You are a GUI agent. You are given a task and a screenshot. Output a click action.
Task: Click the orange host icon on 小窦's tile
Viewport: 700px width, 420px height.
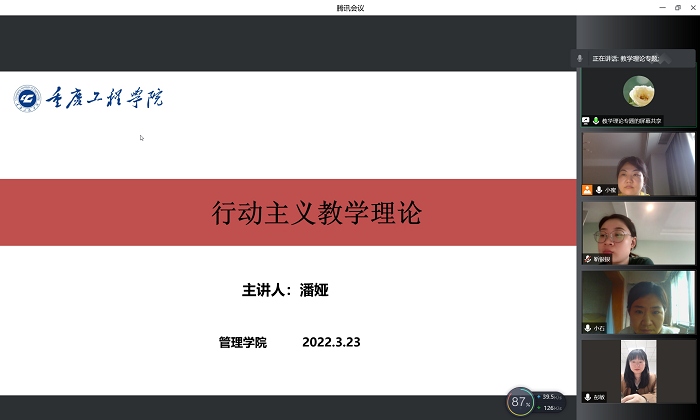(x=587, y=189)
